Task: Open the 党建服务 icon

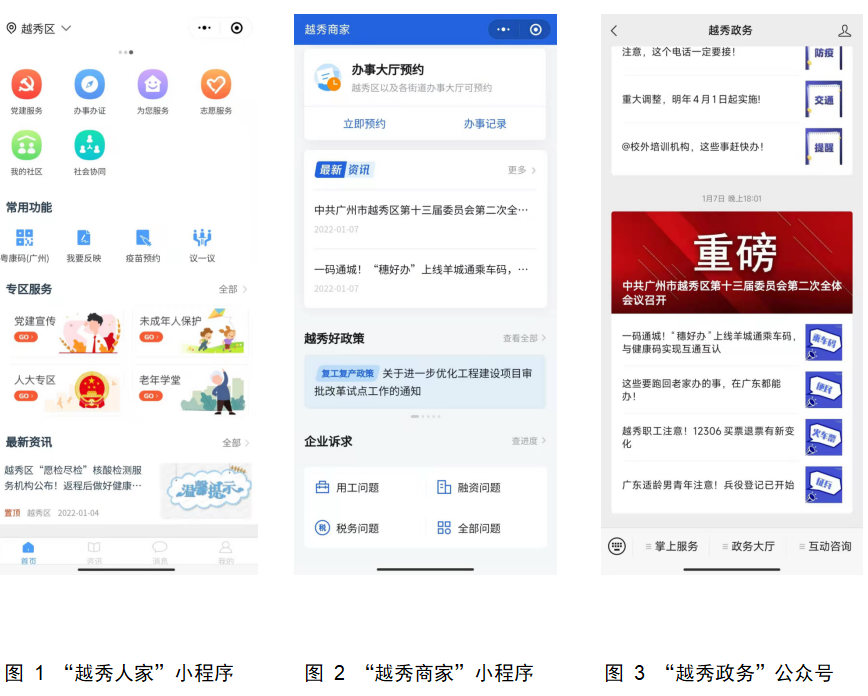Action: click(x=26, y=84)
